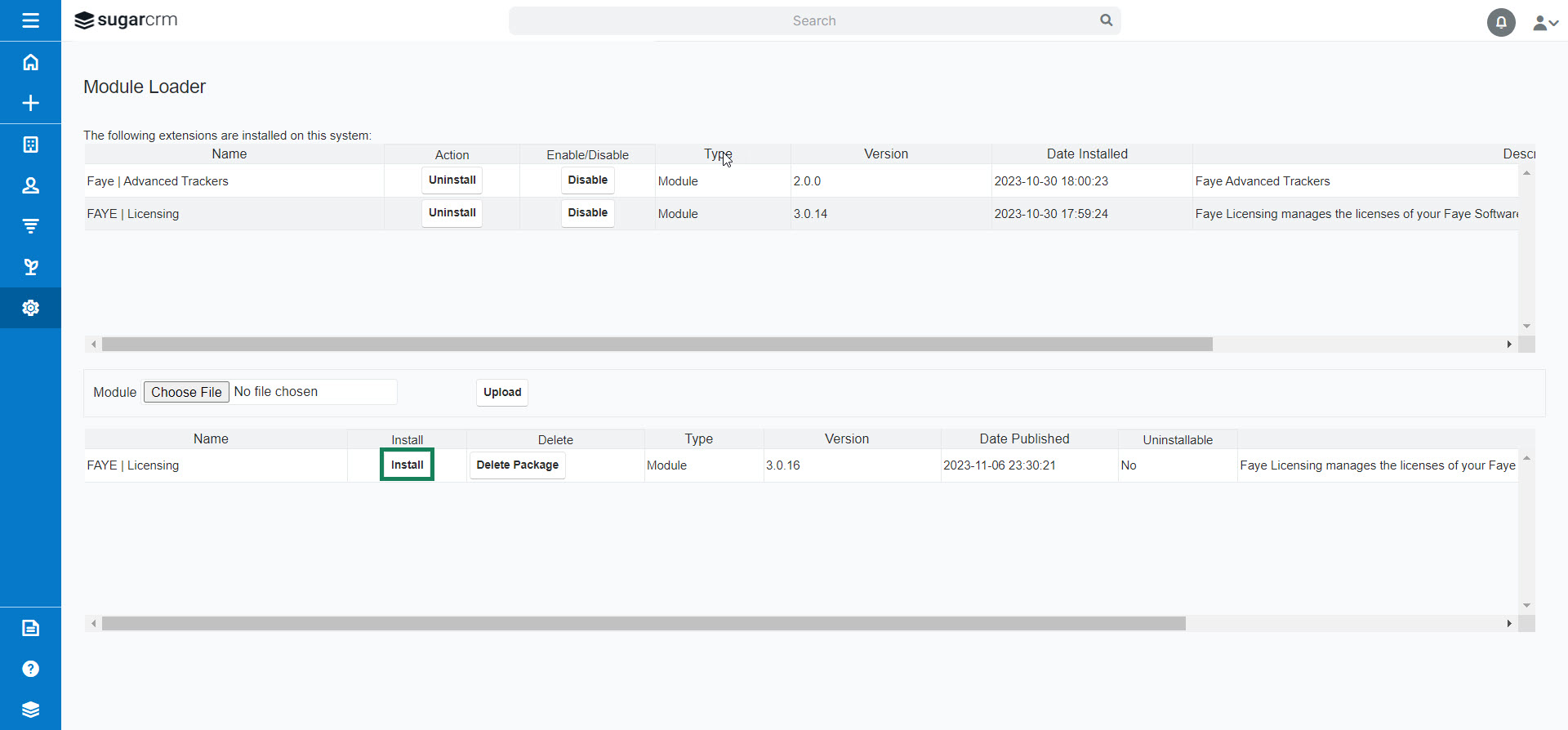Click date '2023-10-30 17:59:24'
The image size is (1568, 730).
tap(1051, 214)
